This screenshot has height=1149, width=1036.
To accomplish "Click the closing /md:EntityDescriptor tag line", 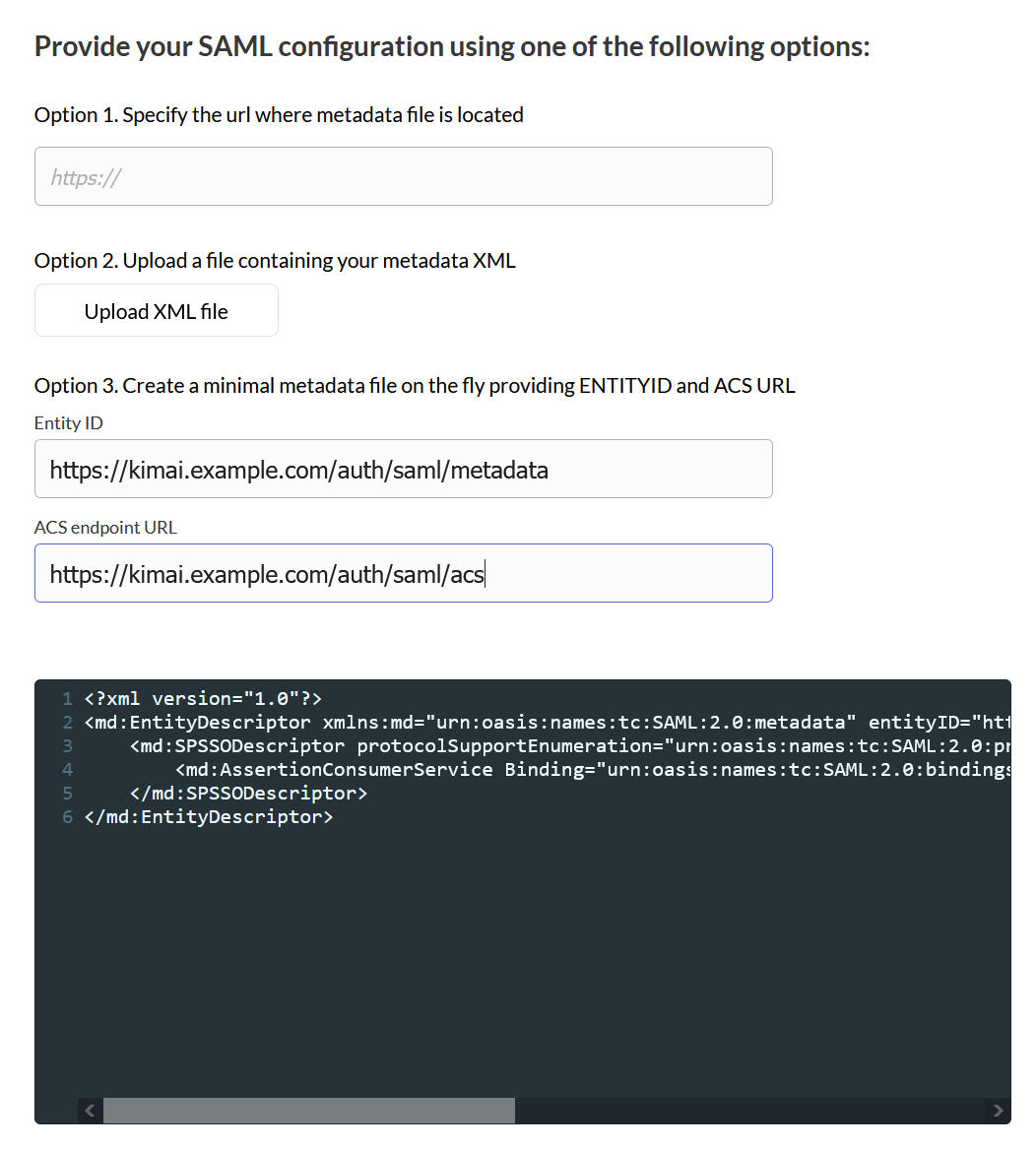I will click(x=209, y=817).
